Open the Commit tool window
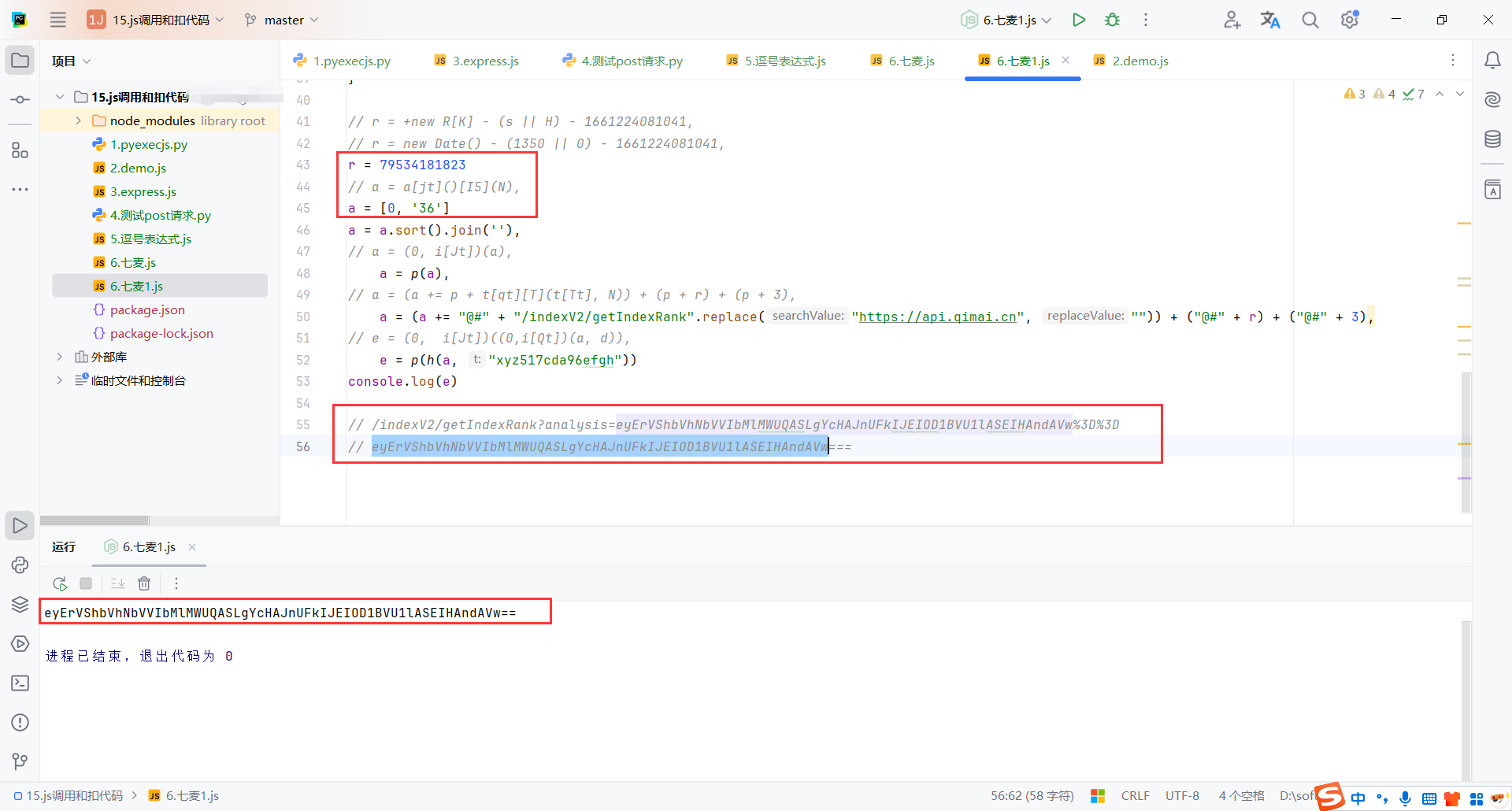The image size is (1512, 811). click(20, 100)
